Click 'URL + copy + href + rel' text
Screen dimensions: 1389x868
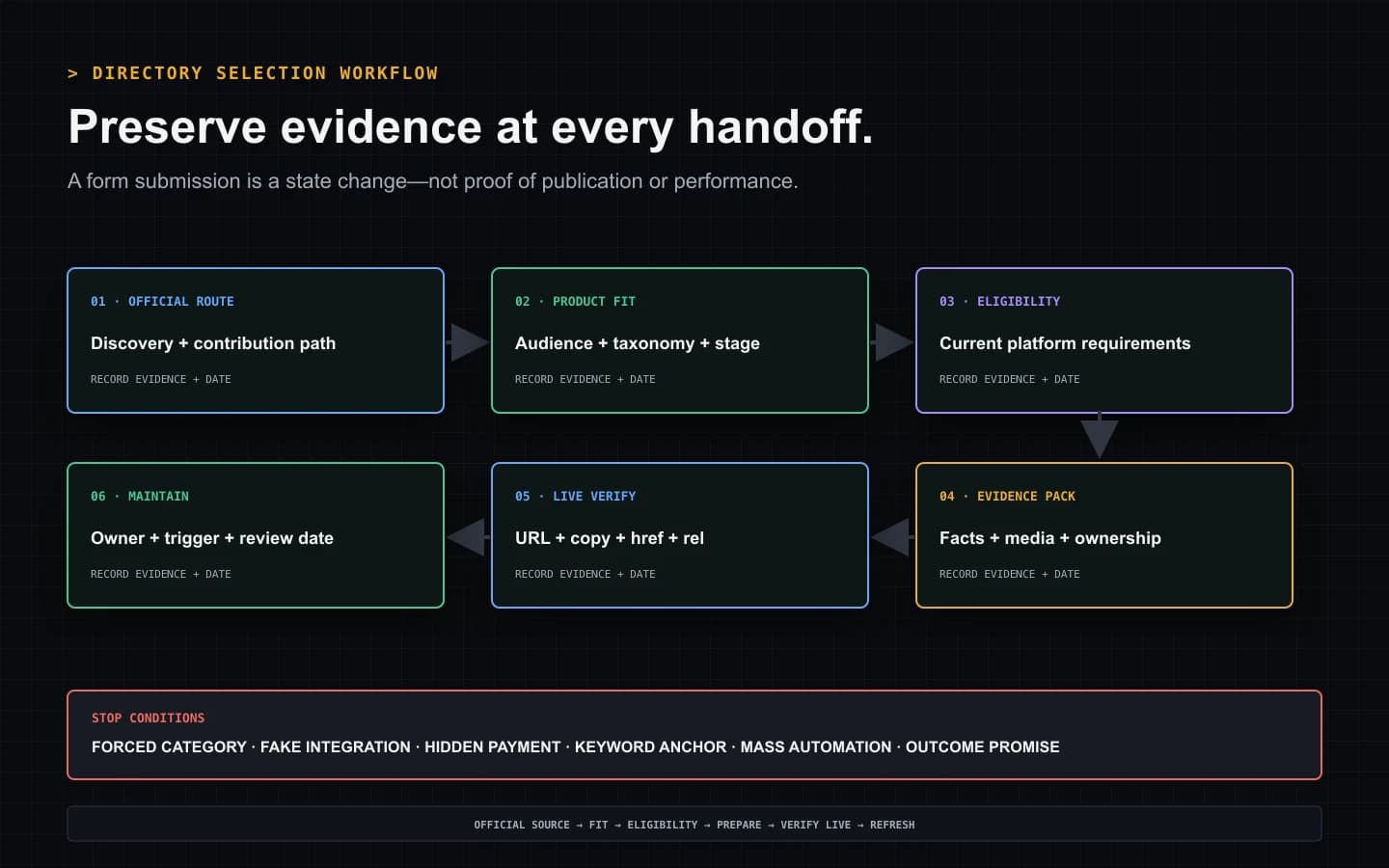click(610, 538)
